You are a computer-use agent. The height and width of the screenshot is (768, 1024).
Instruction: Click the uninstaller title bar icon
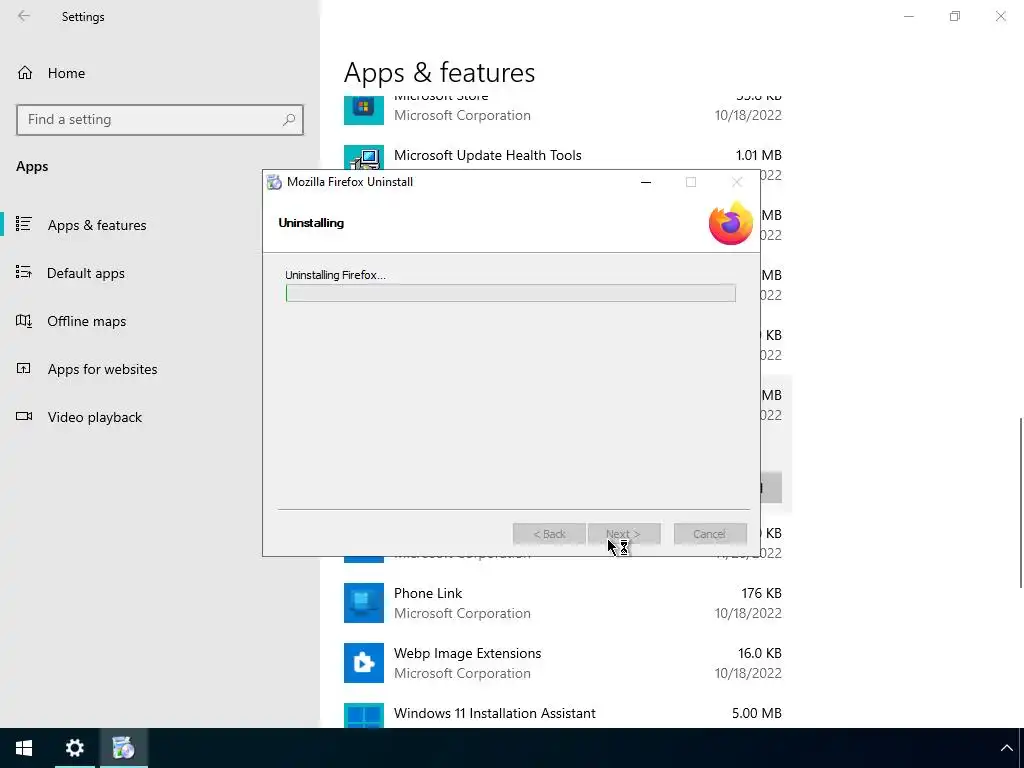(x=274, y=182)
